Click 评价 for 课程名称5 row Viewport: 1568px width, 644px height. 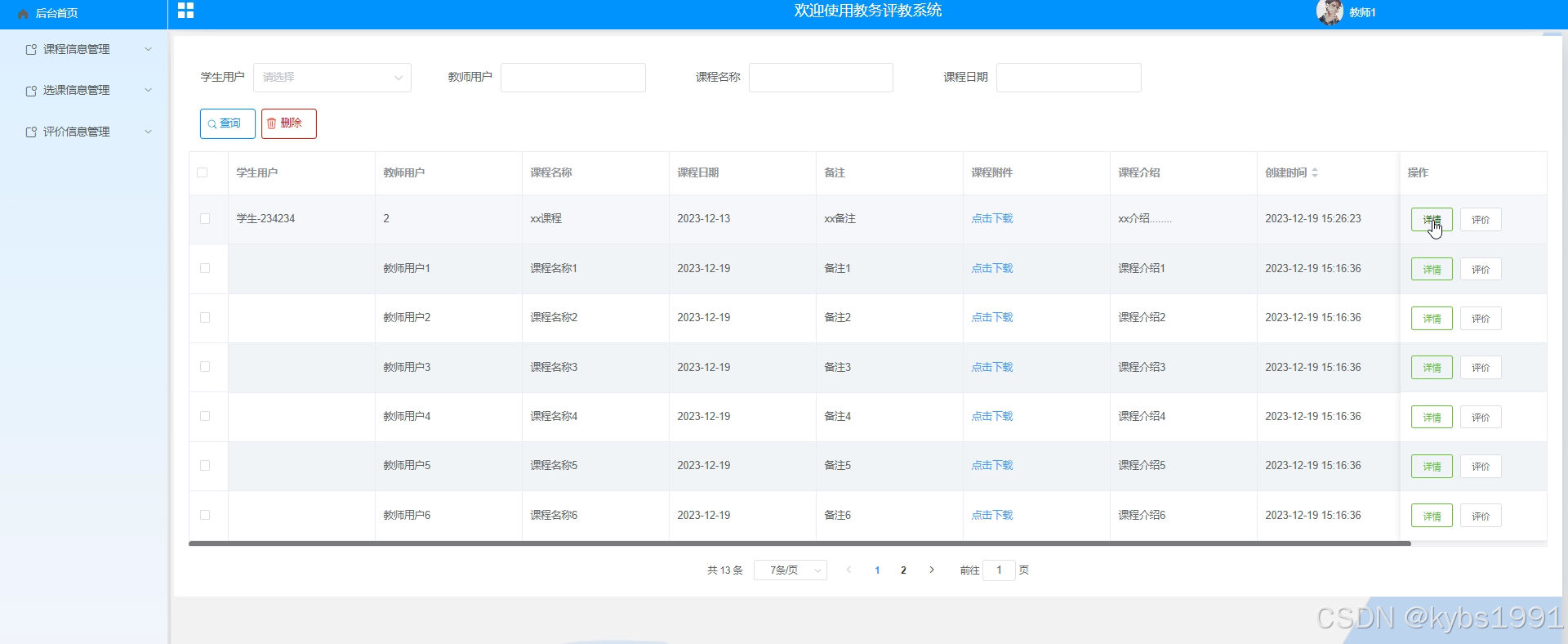click(x=1481, y=467)
